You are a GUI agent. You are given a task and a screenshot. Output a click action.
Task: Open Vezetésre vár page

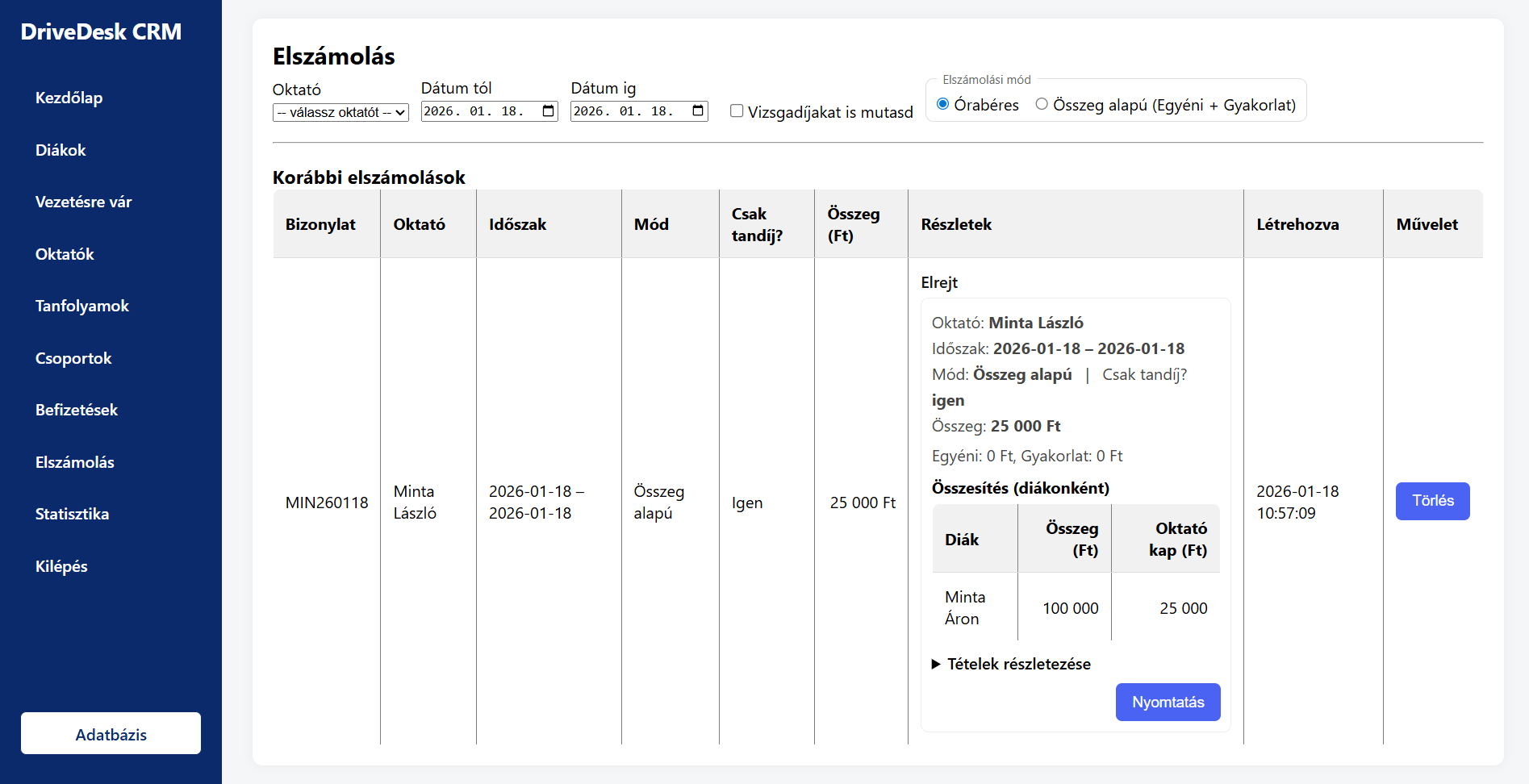83,202
